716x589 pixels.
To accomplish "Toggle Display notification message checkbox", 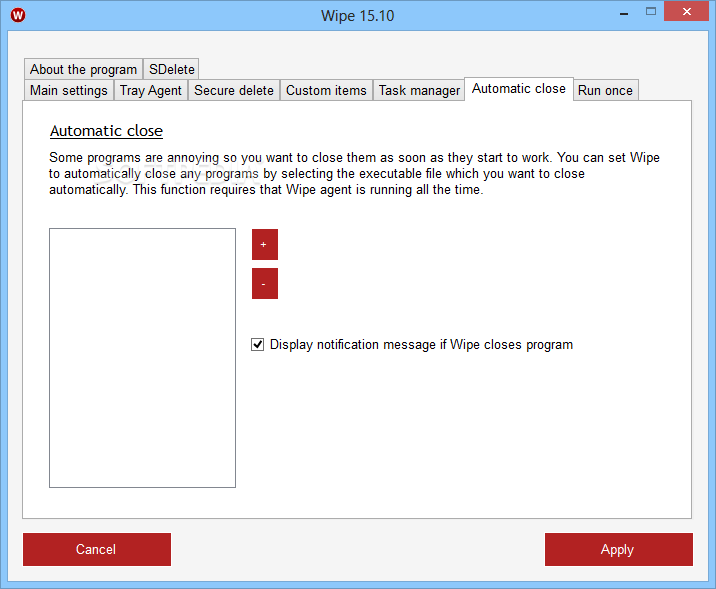I will pos(258,344).
